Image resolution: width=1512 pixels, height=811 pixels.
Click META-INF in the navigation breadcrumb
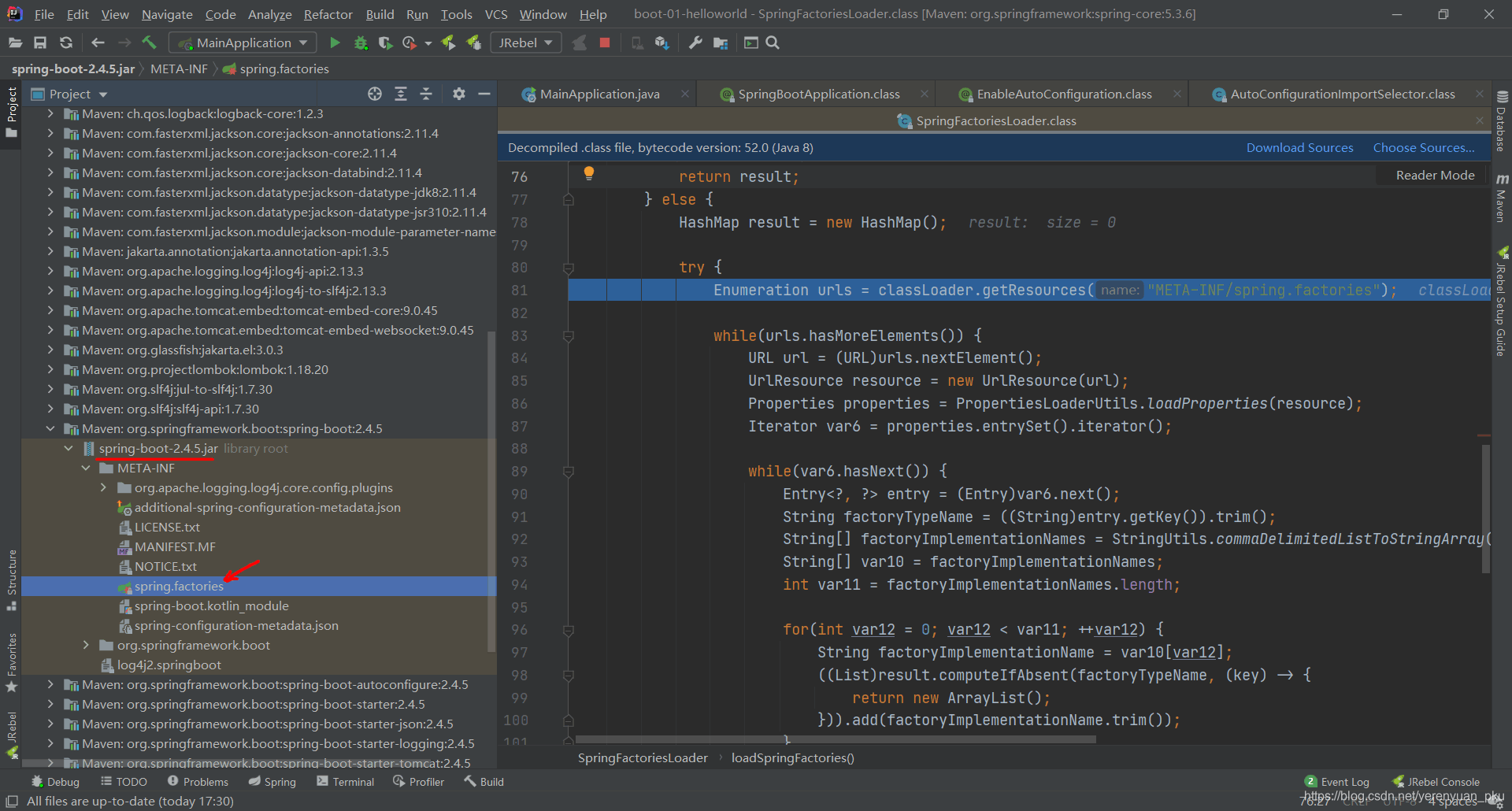click(x=179, y=69)
